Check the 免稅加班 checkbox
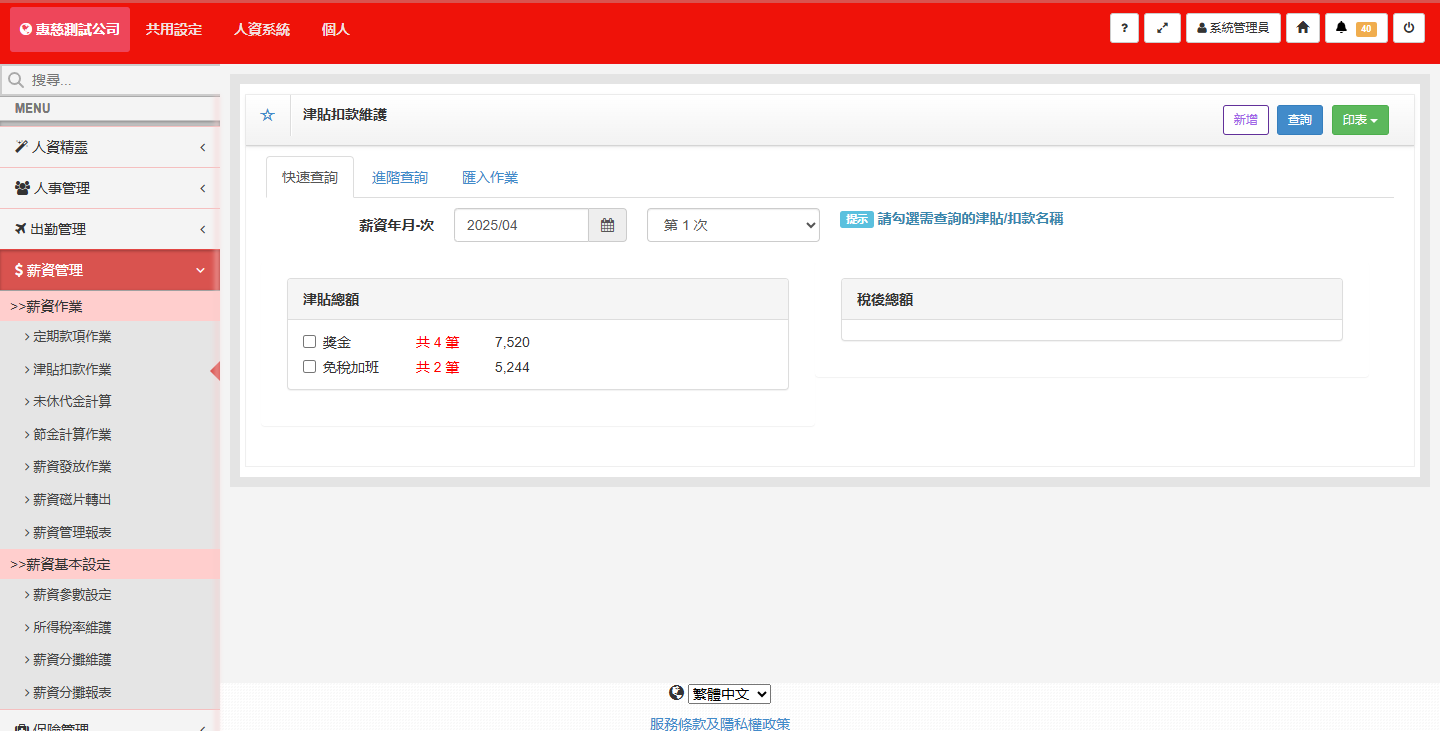Viewport: 1440px width, 731px height. 310,367
